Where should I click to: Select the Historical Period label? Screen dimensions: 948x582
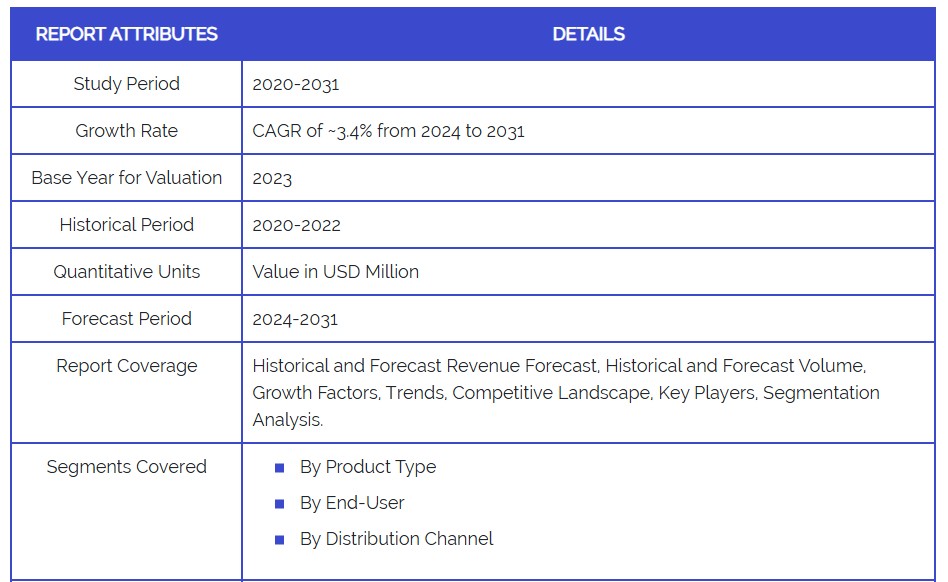tap(126, 225)
